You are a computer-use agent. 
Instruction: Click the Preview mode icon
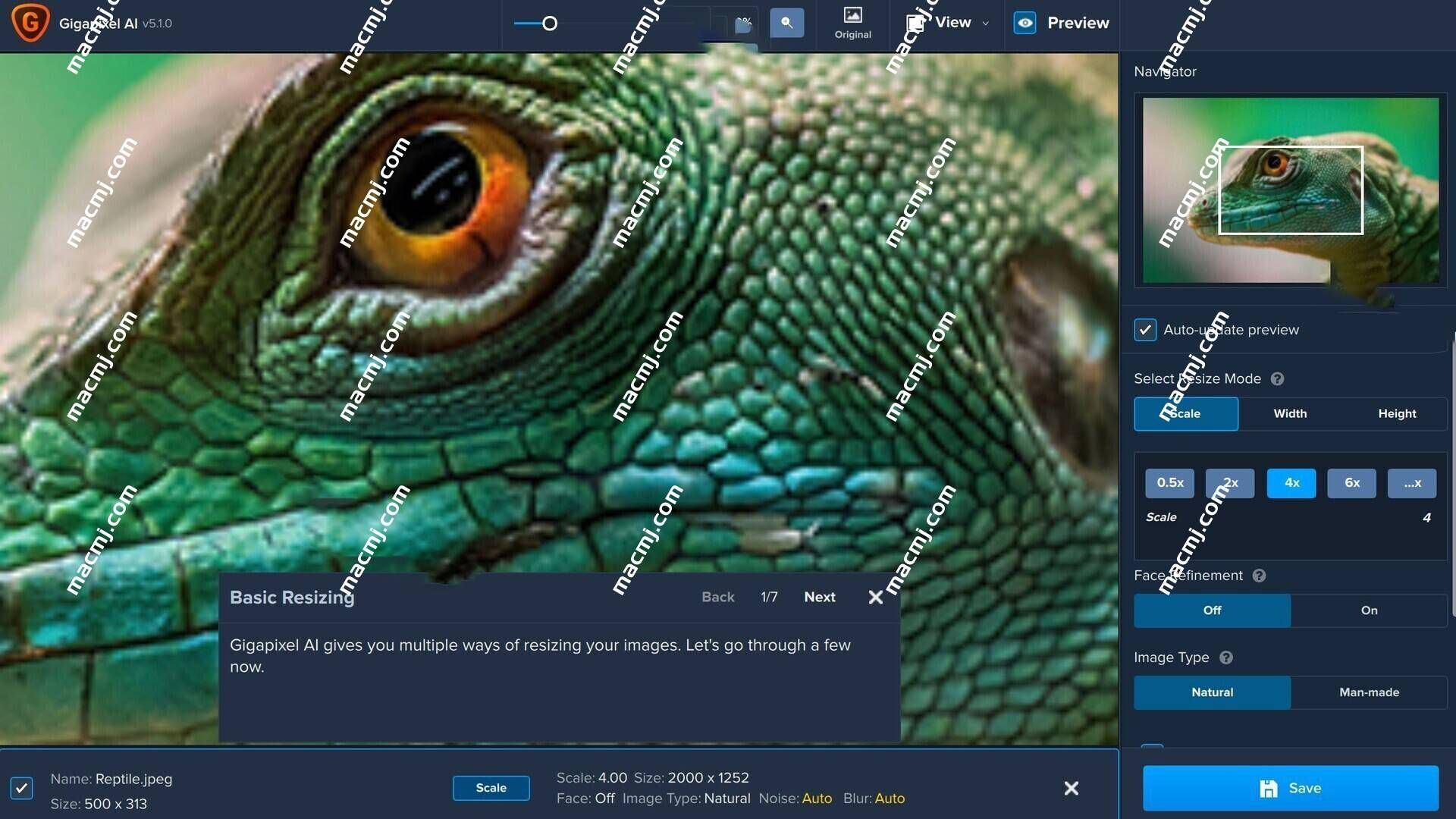(x=1025, y=23)
